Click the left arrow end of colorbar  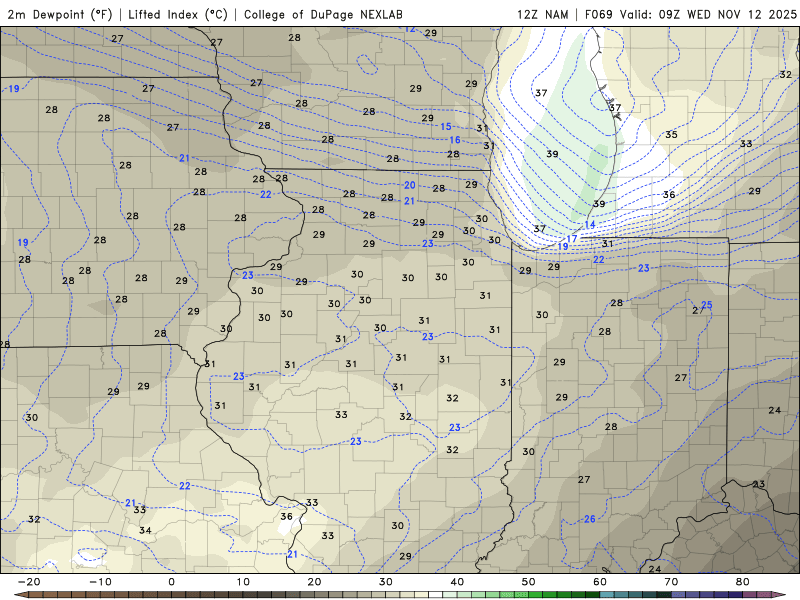[x=20, y=595]
